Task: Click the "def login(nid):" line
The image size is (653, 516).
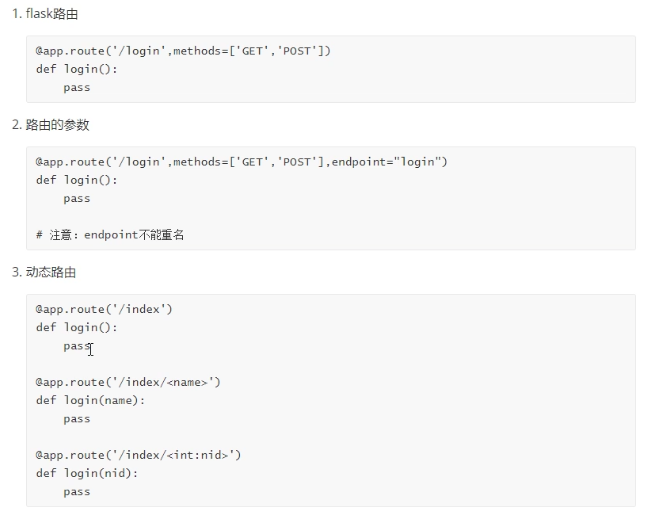Action: coord(87,473)
